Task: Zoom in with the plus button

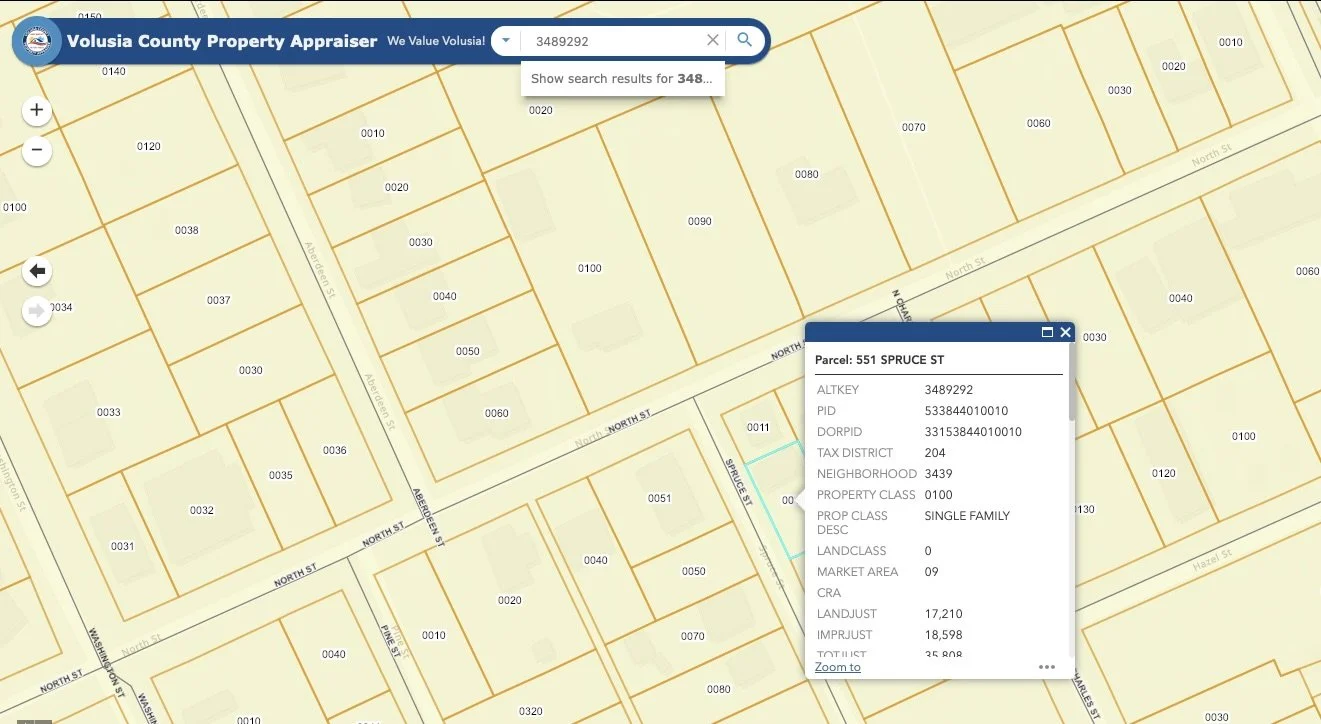Action: coord(37,110)
